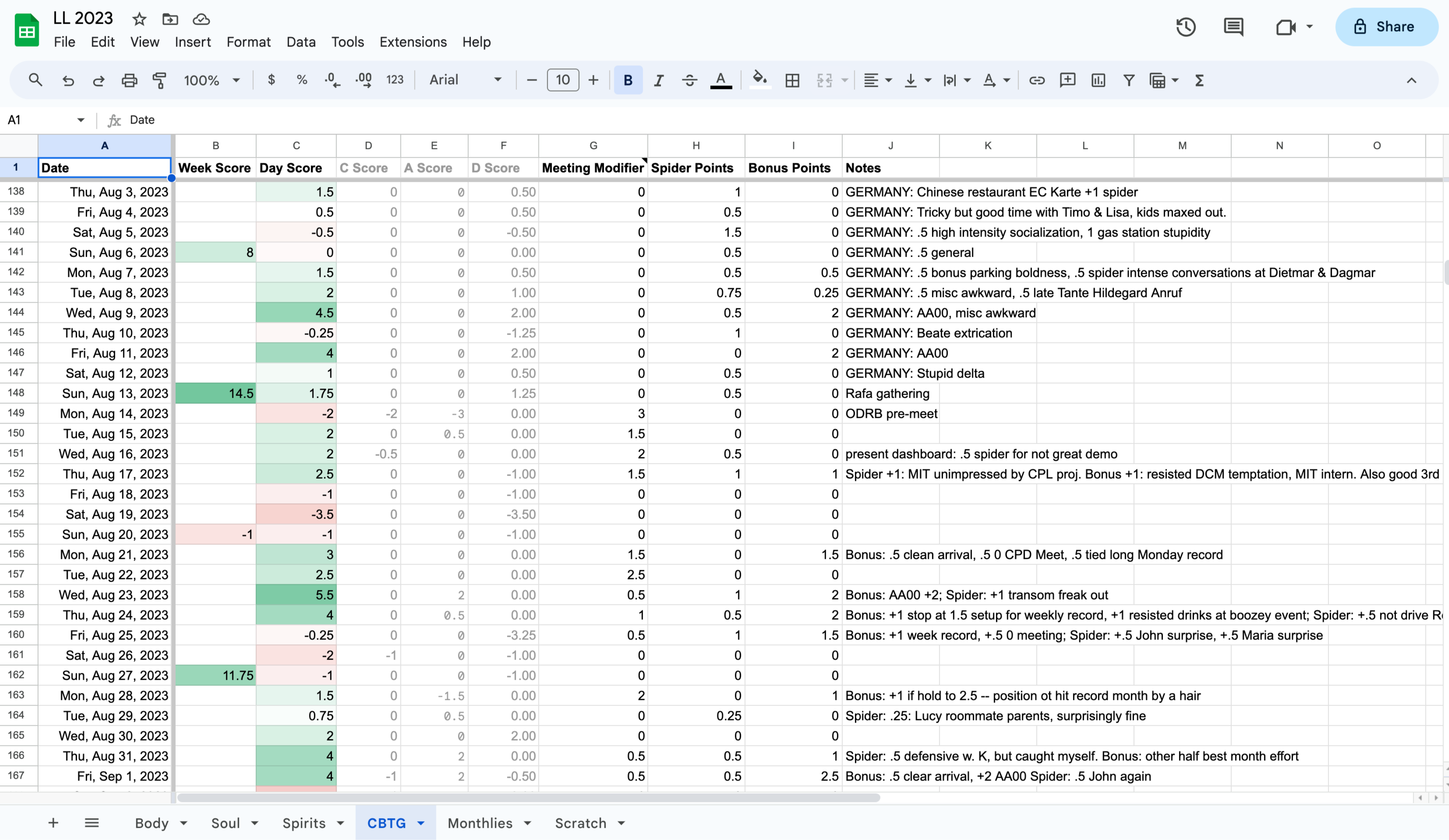Hide the menus with collapse chevron
Viewport: 1449px width, 840px height.
click(x=1411, y=80)
